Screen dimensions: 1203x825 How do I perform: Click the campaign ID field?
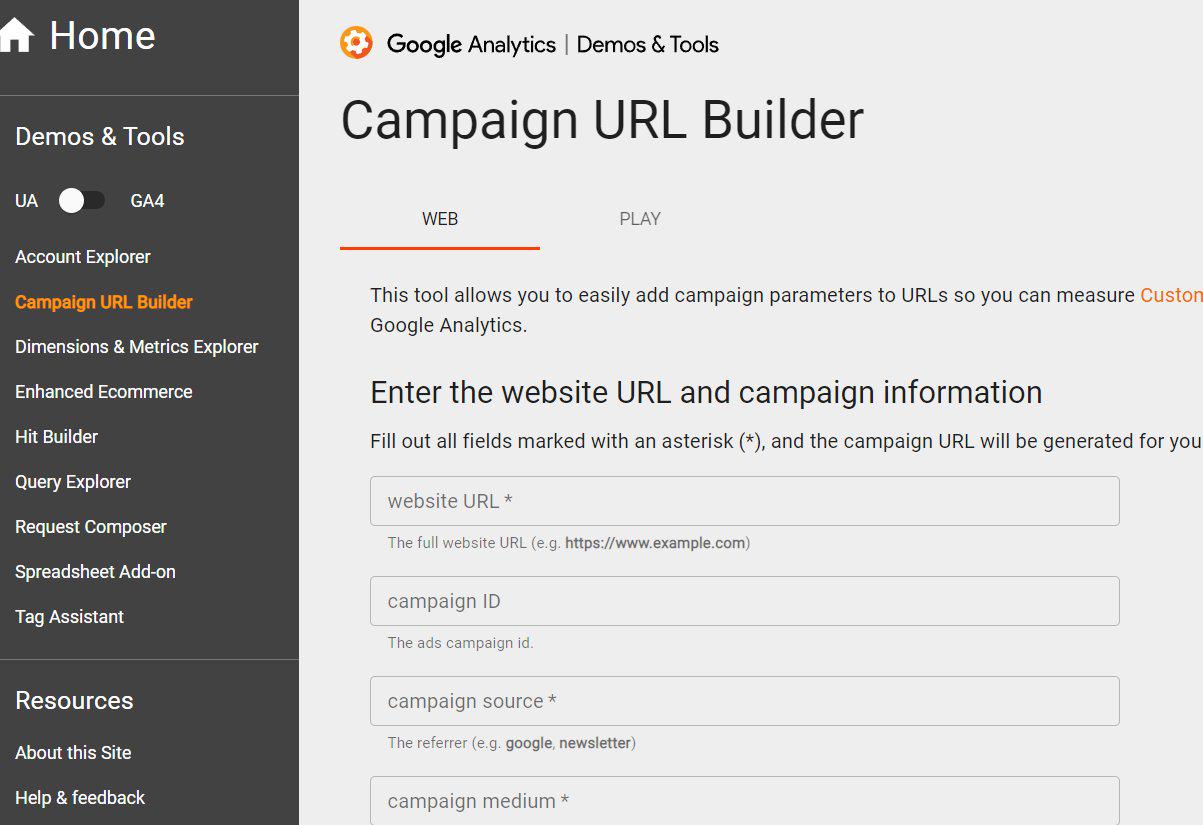coord(744,601)
